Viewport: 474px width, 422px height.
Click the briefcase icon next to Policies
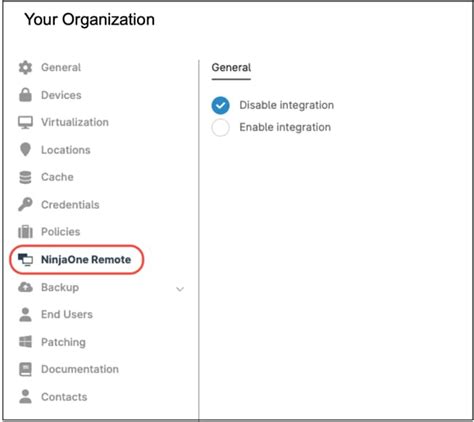pyautogui.click(x=25, y=232)
